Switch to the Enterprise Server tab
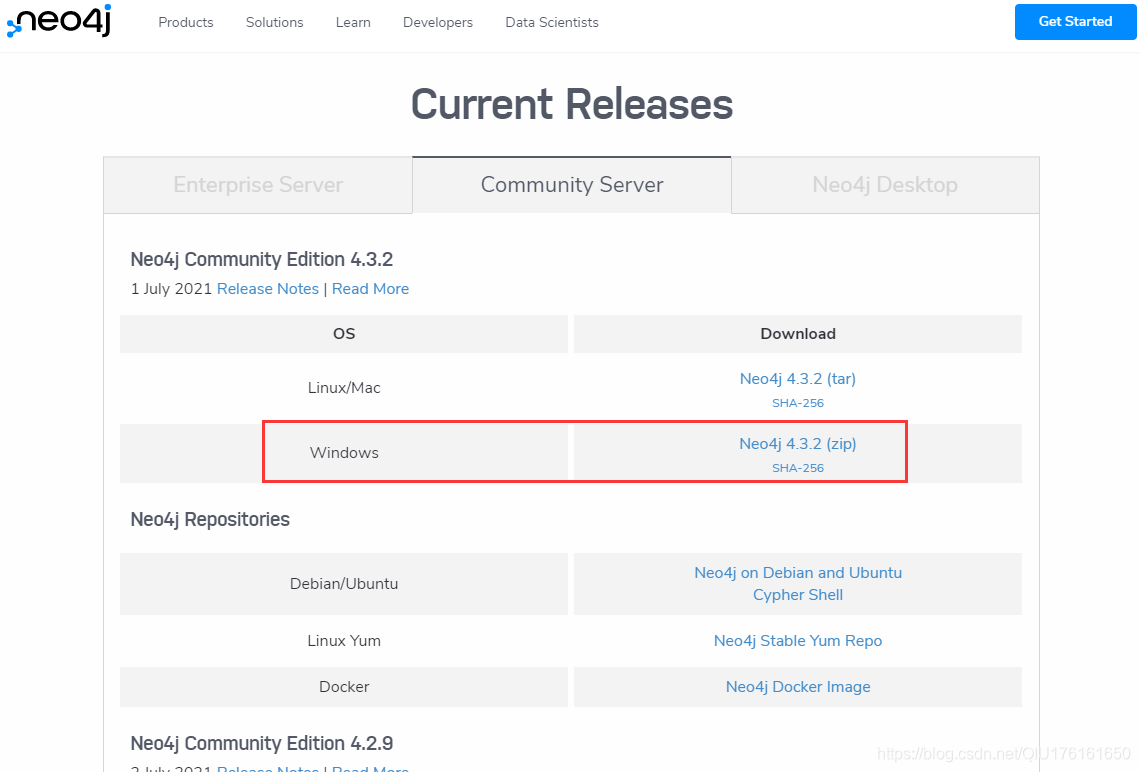The height and width of the screenshot is (772, 1140). 258,185
